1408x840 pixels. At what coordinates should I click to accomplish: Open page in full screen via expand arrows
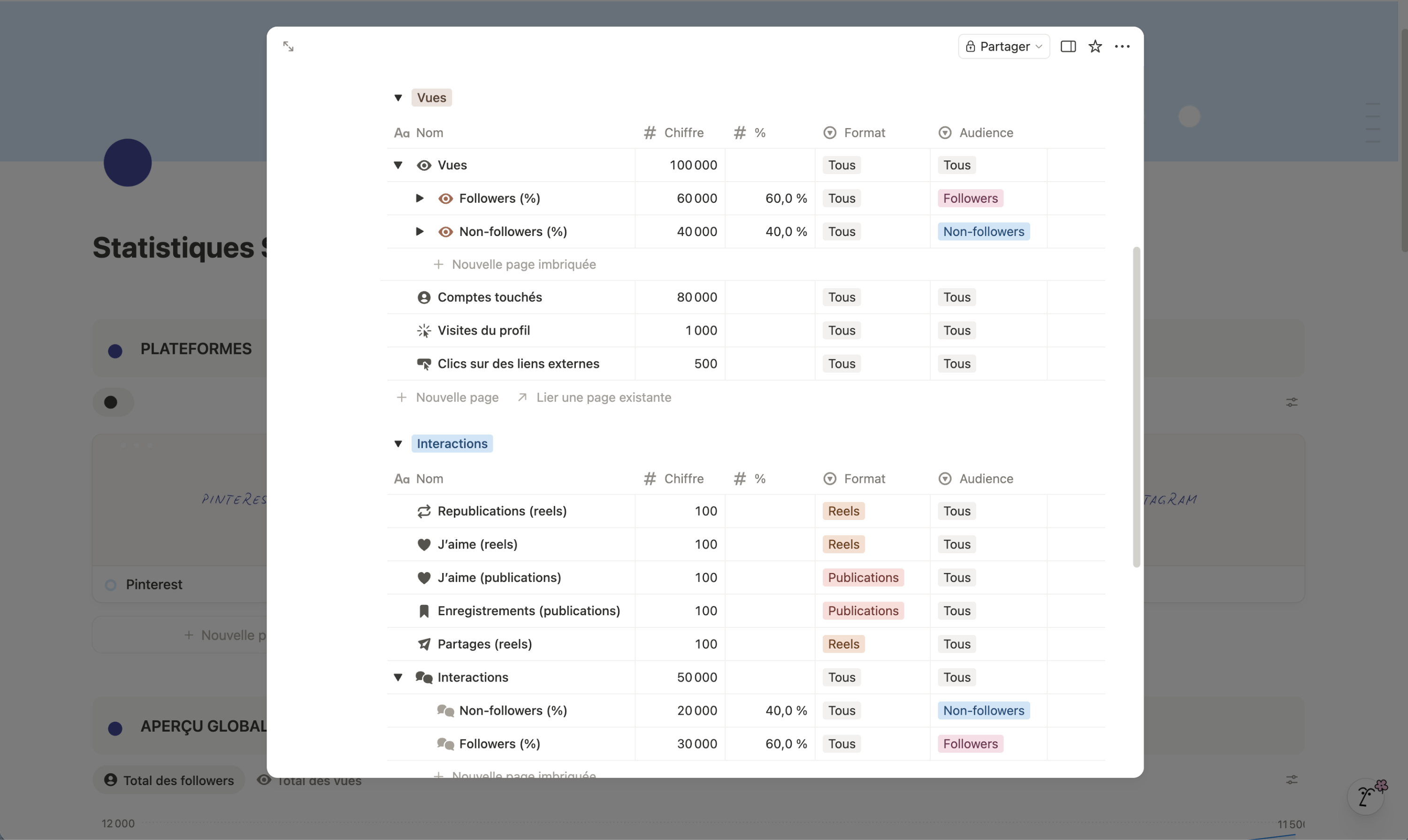pos(288,46)
